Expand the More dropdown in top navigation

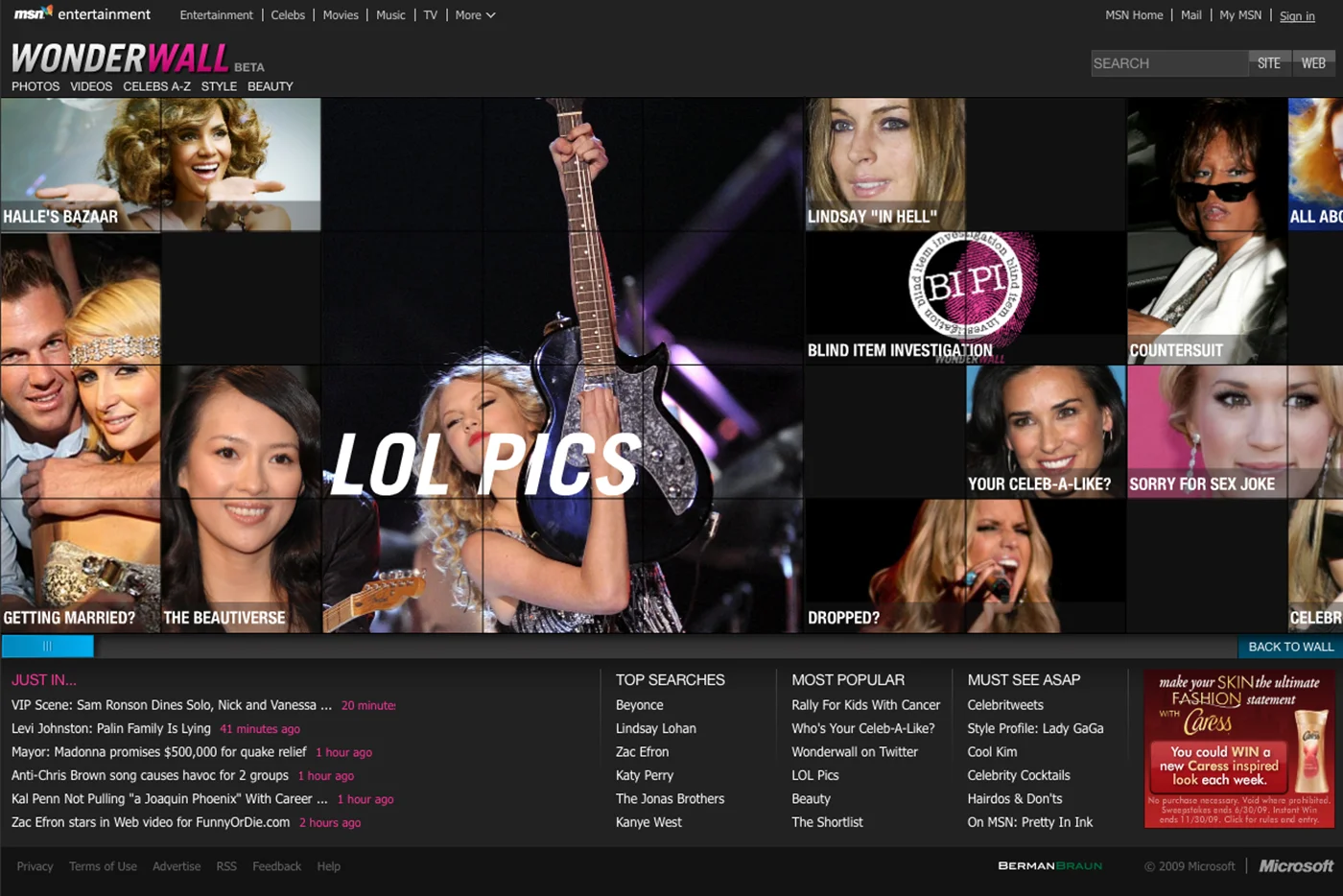coord(475,15)
